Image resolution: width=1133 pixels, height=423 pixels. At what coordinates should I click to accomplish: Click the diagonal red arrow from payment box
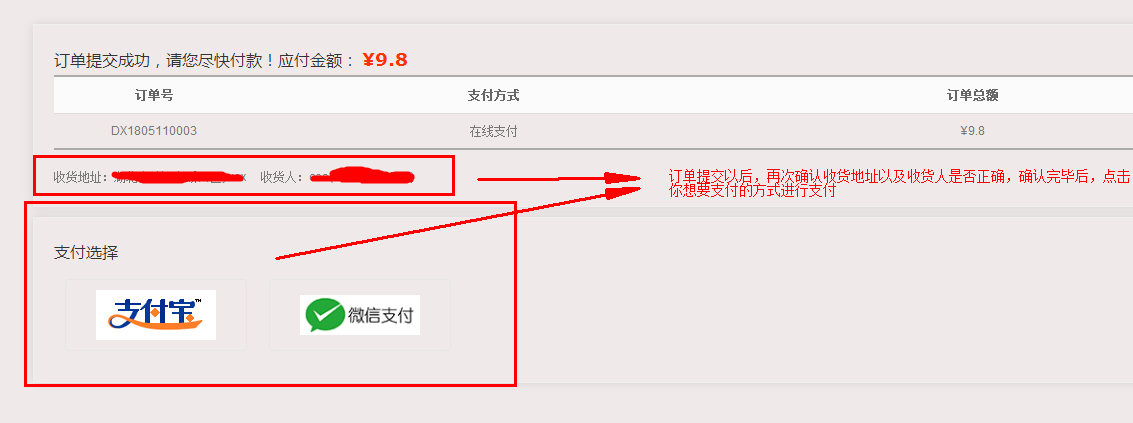[x=457, y=223]
